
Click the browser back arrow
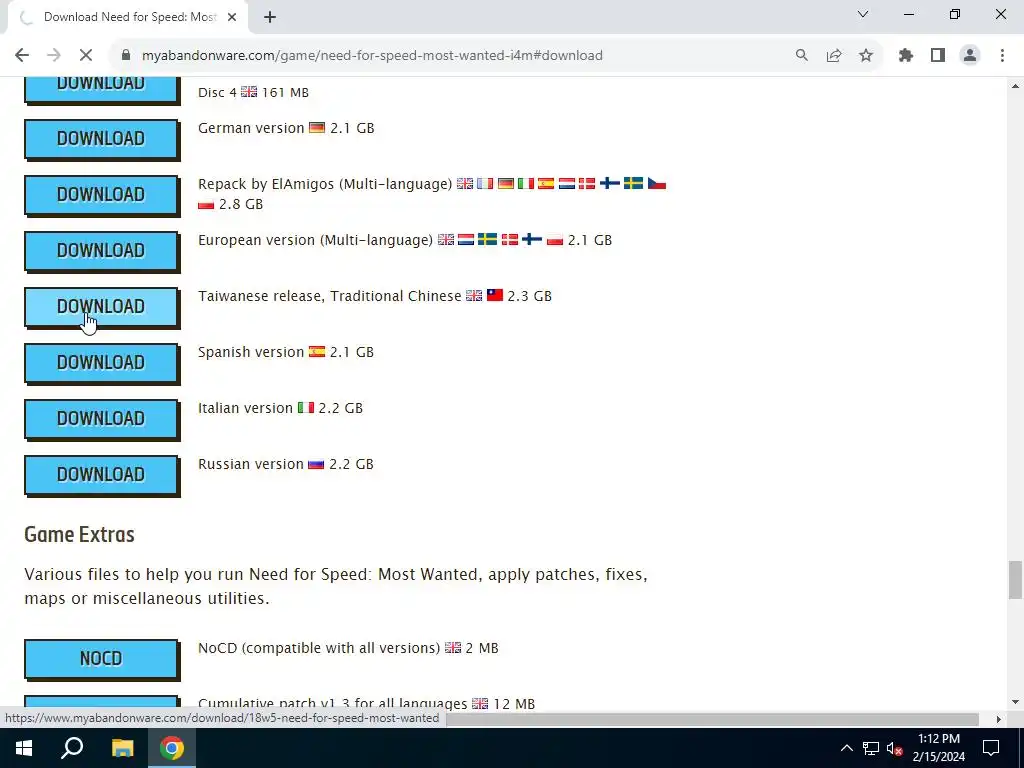click(22, 56)
